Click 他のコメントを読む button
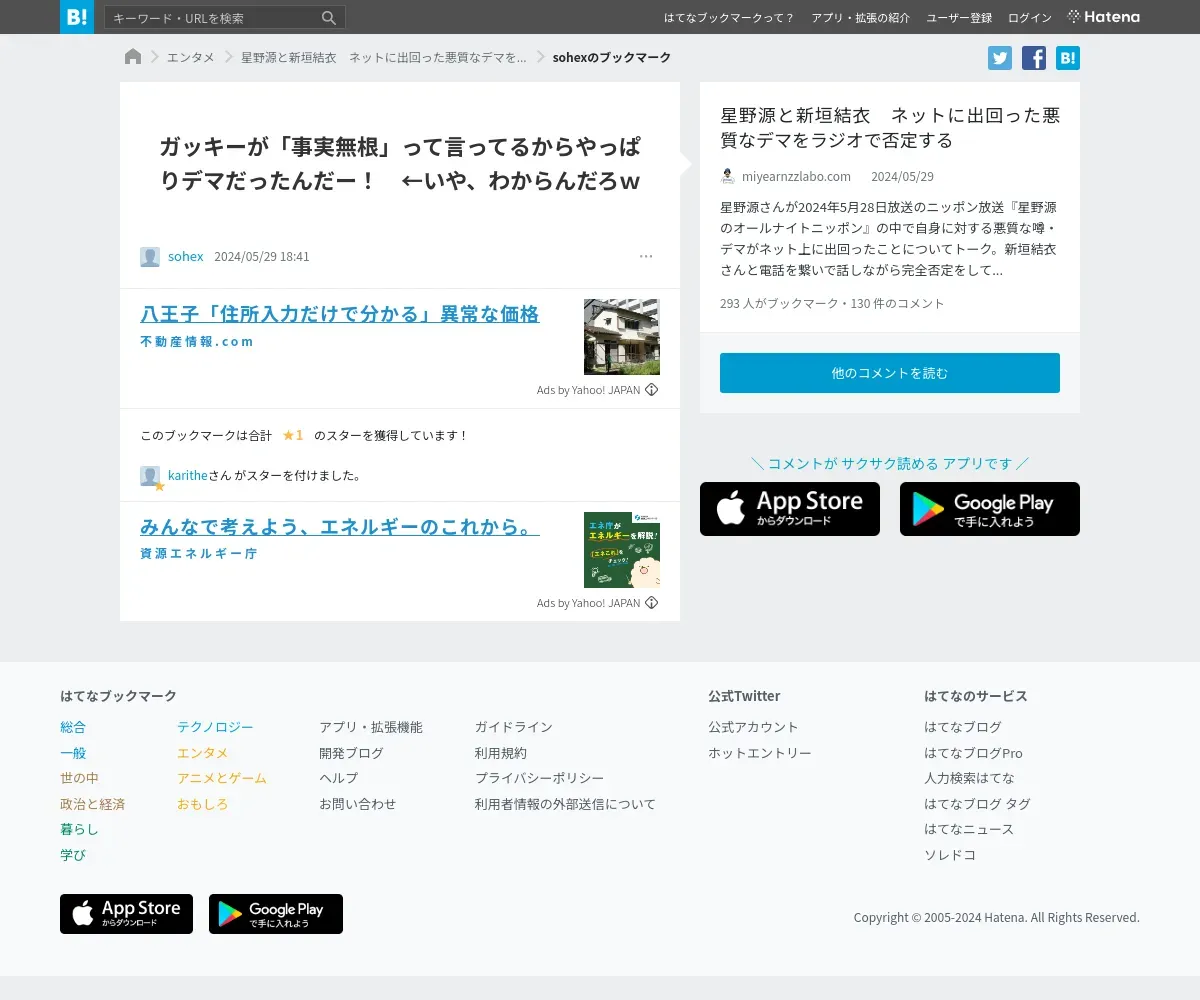 pos(890,373)
